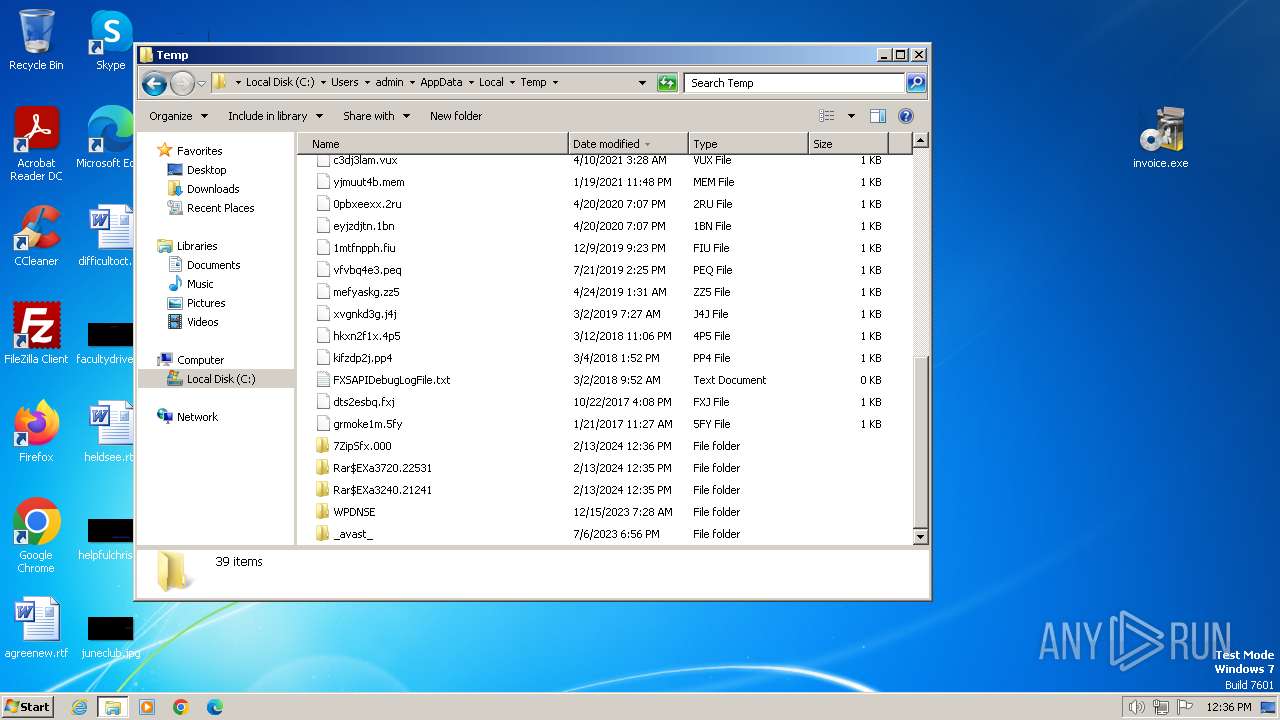Select Network in the navigation pane
1280x720 pixels.
pos(197,417)
